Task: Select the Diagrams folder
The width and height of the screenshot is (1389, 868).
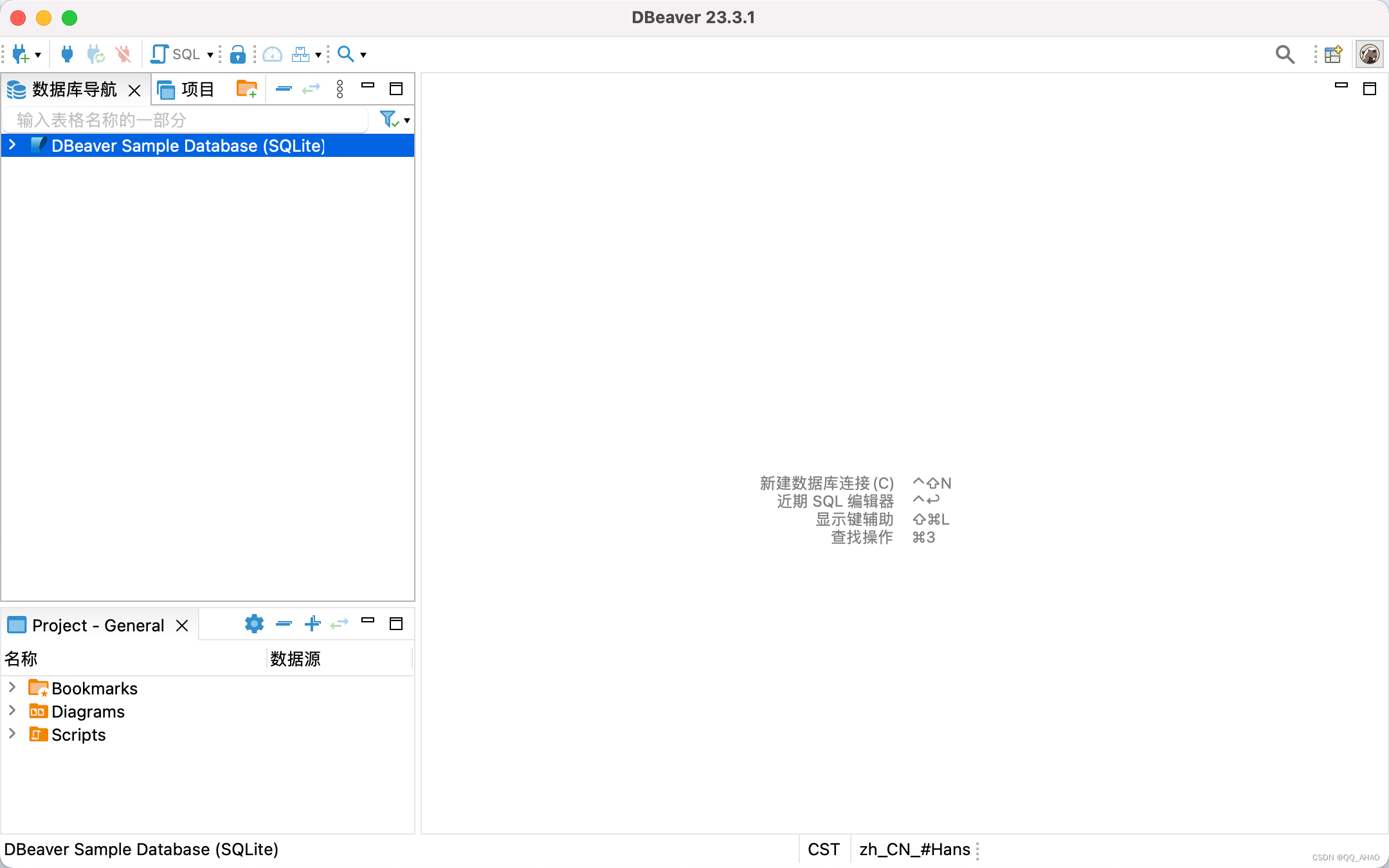Action: (x=77, y=712)
